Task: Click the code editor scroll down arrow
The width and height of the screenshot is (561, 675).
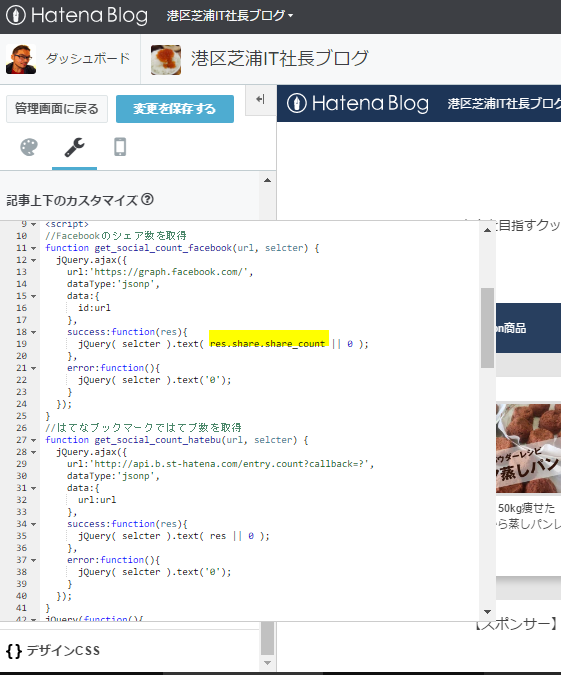Action: click(487, 612)
